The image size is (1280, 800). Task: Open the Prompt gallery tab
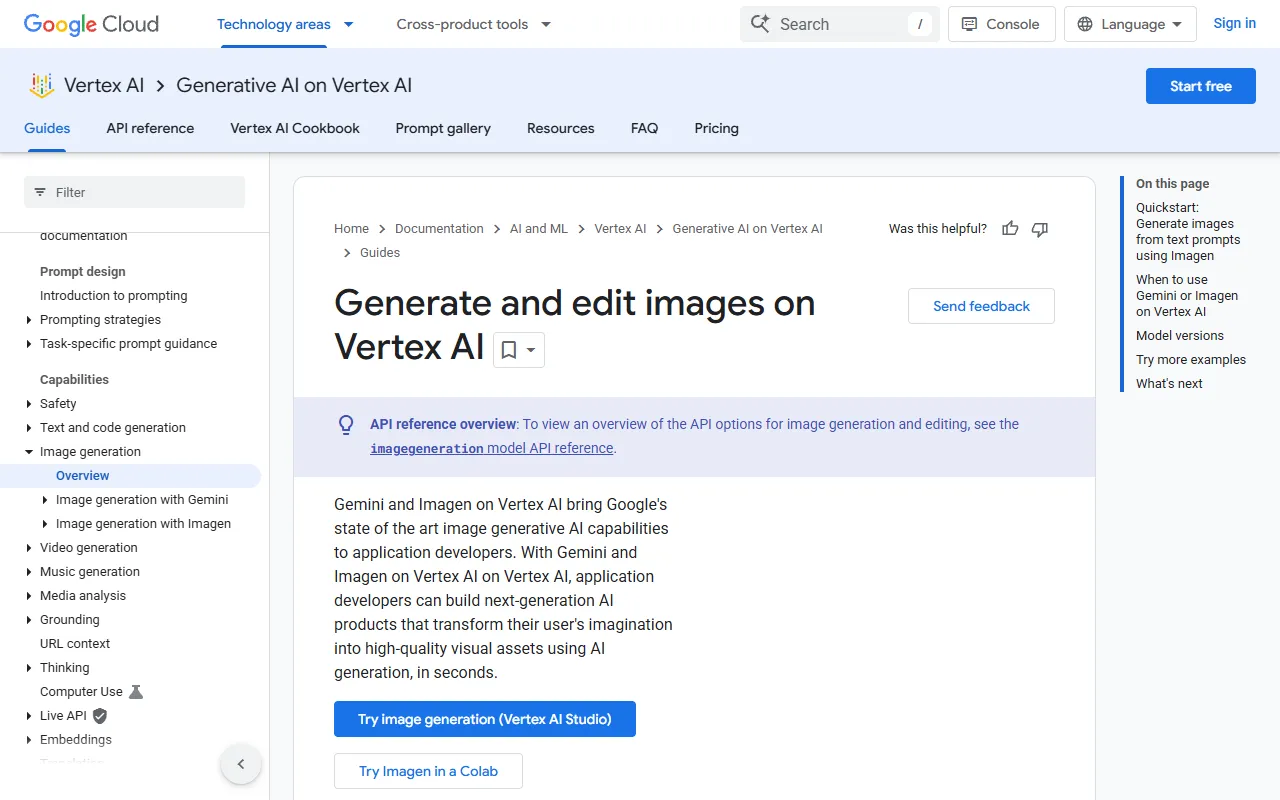click(x=443, y=128)
